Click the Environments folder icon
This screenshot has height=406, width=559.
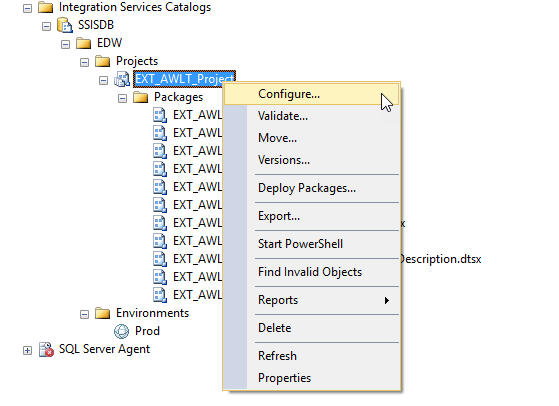(103, 313)
